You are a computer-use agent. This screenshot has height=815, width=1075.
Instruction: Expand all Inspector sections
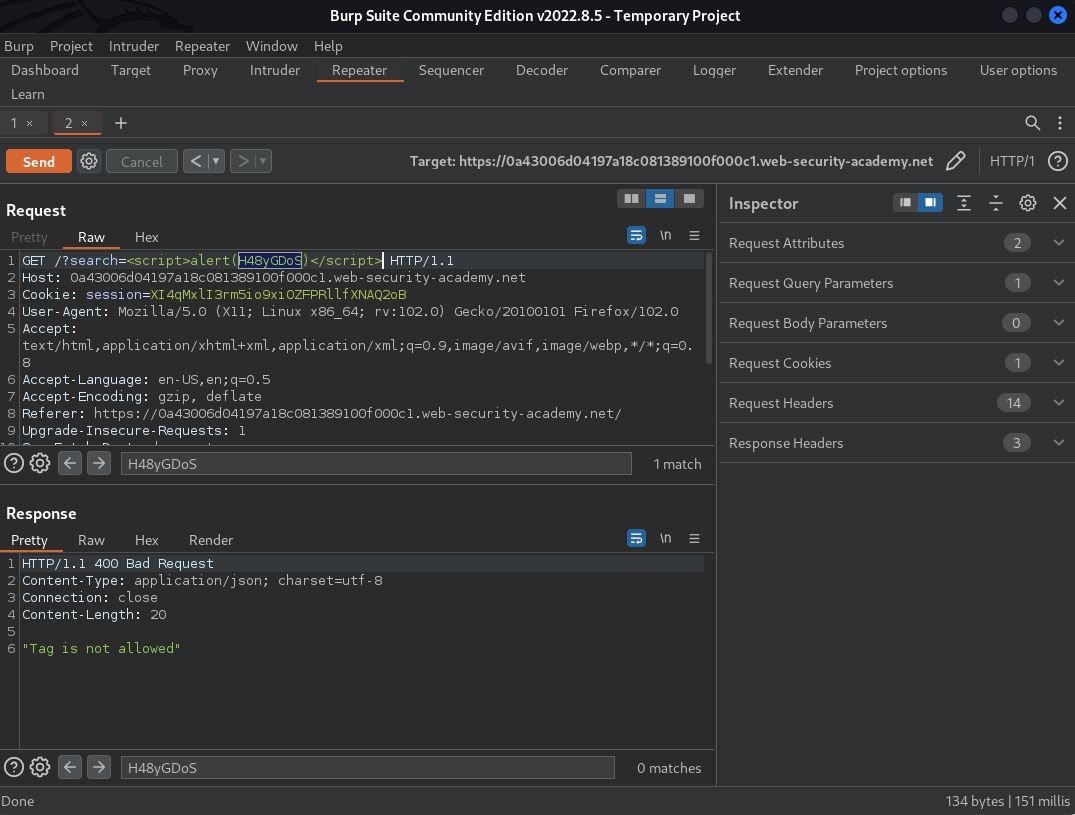click(x=964, y=203)
